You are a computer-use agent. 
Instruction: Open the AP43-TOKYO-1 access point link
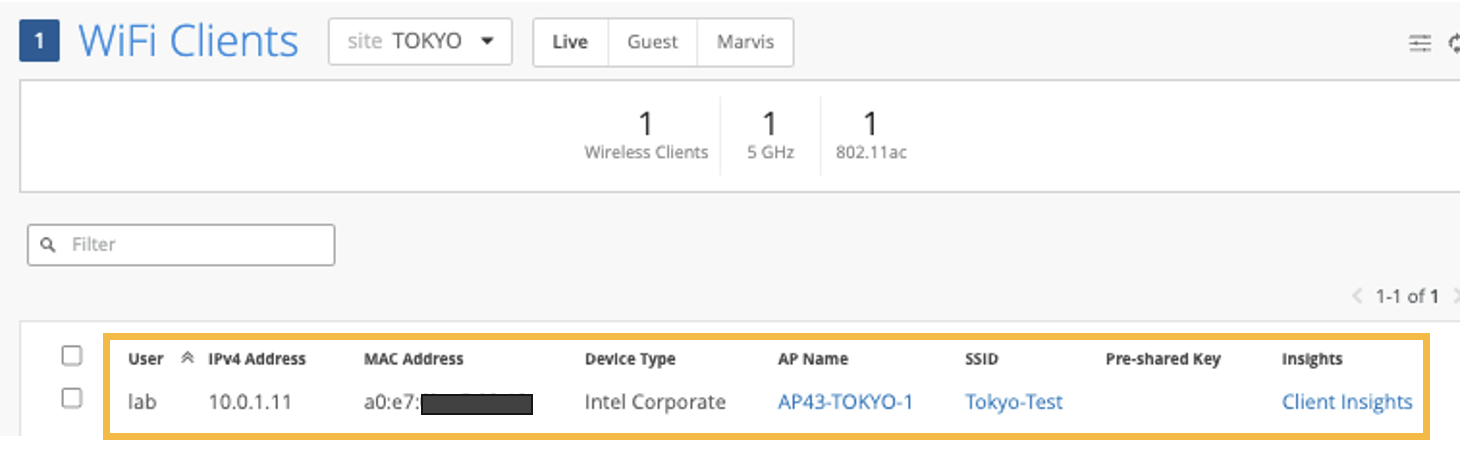point(845,402)
